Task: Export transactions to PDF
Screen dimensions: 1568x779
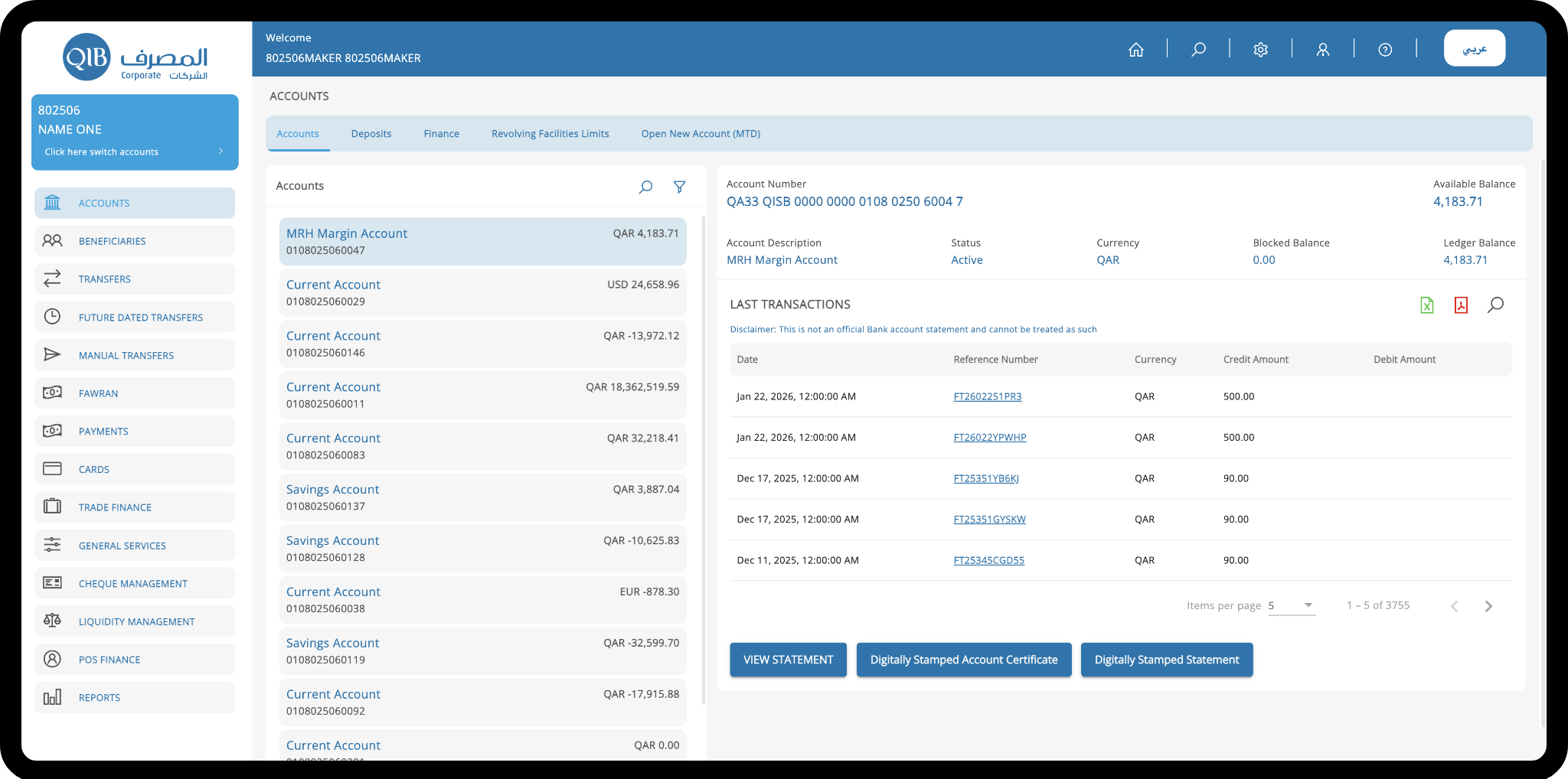Action: (x=1461, y=305)
